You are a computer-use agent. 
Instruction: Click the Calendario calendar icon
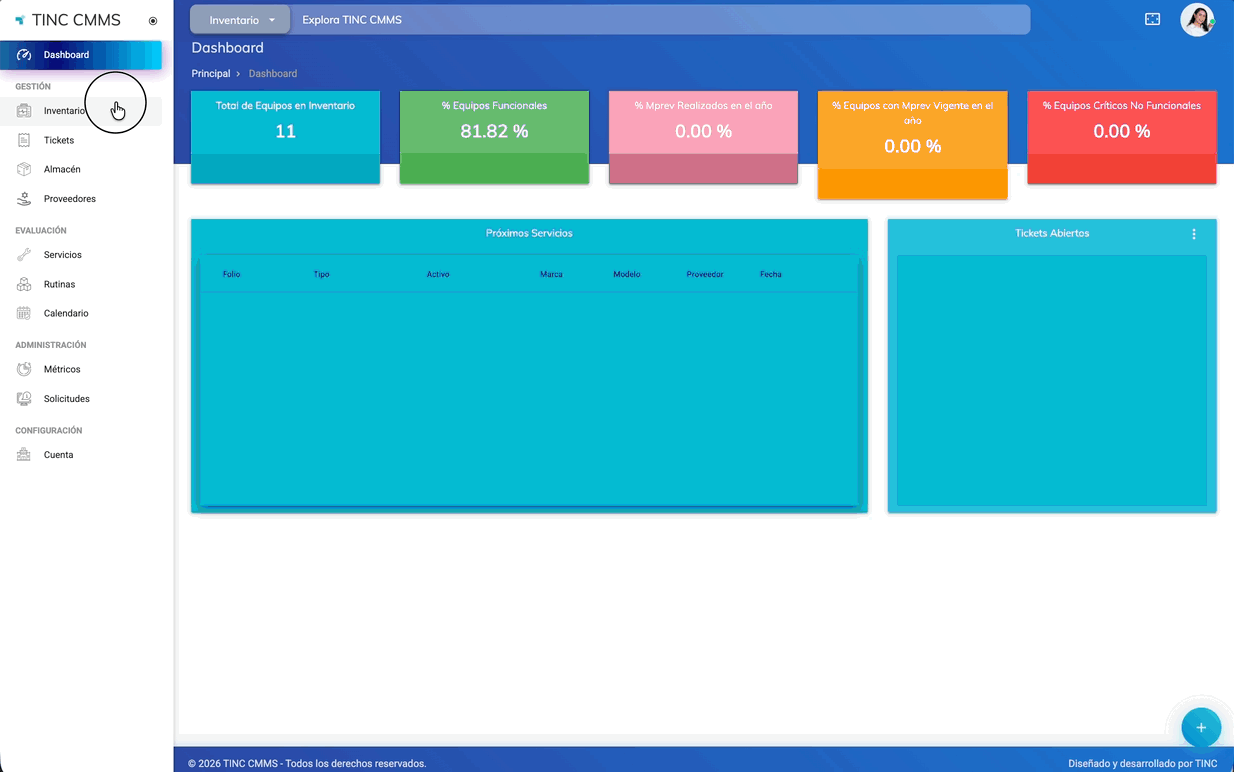[x=24, y=313]
